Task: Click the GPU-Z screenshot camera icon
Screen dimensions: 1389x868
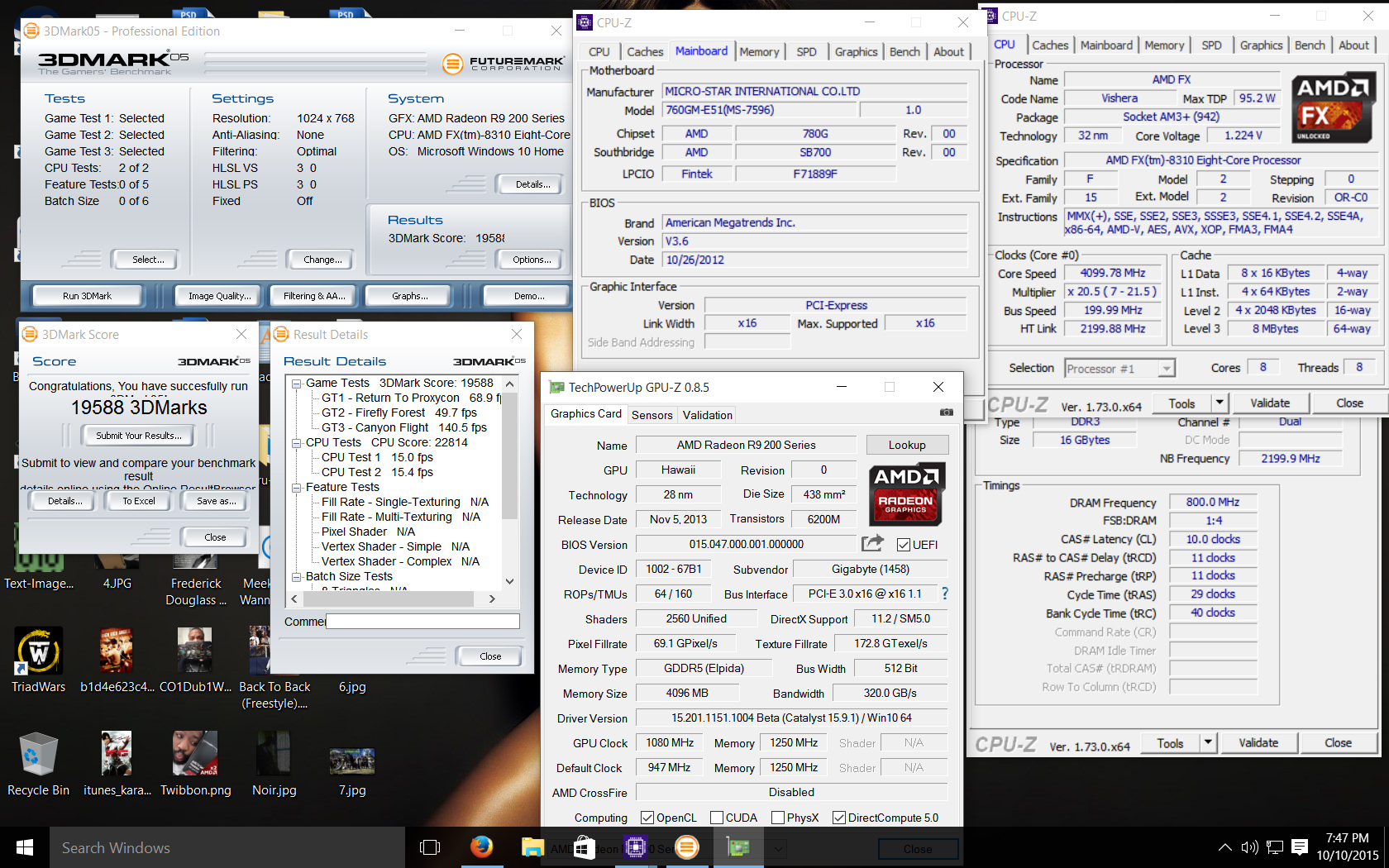Action: pyautogui.click(x=946, y=412)
